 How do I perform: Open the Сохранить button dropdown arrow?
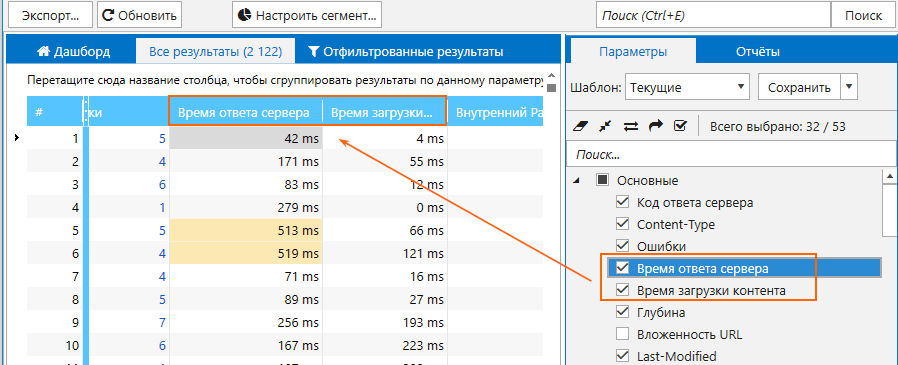click(x=849, y=88)
